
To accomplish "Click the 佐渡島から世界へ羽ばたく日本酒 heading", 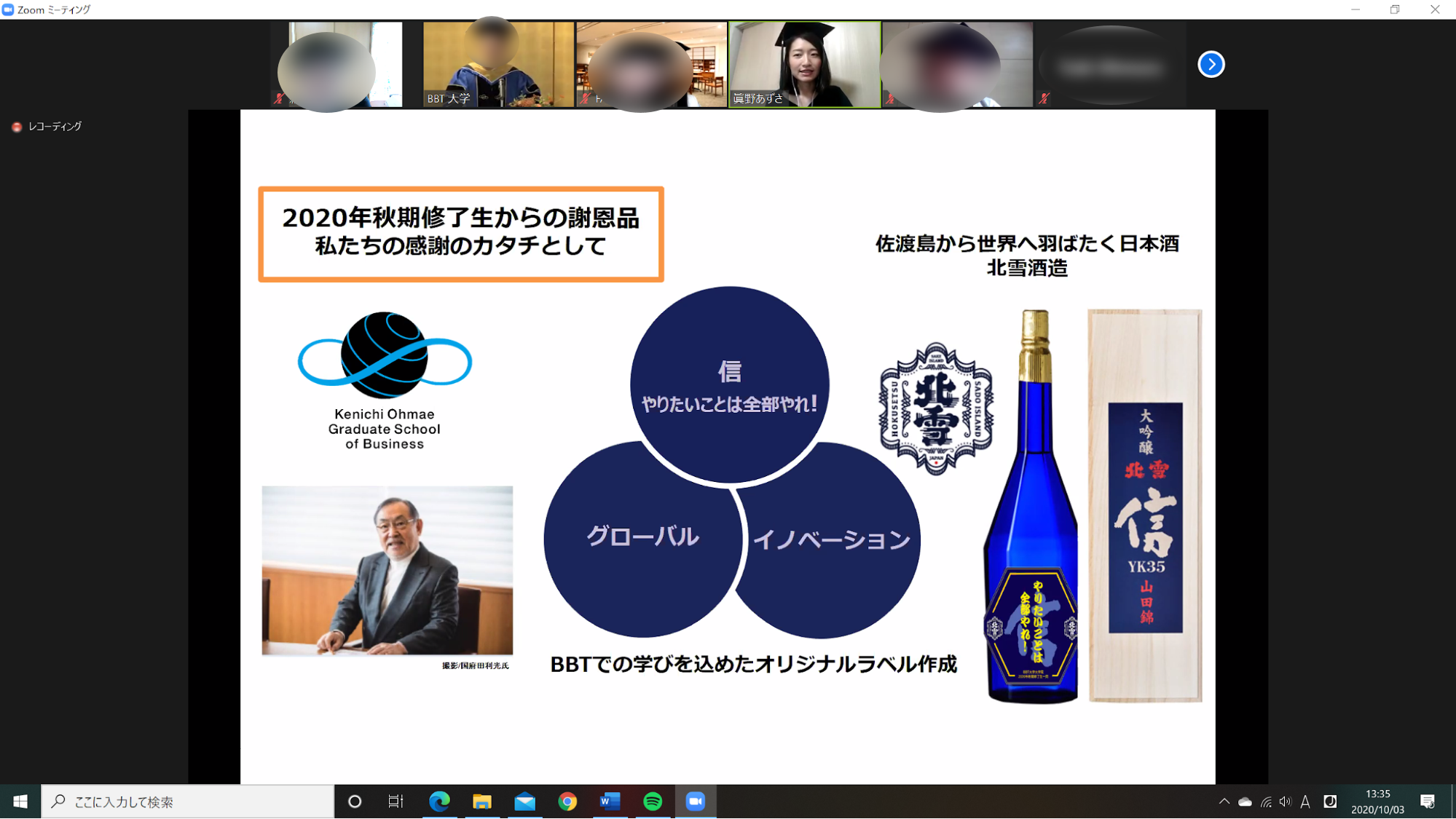I will point(1027,243).
